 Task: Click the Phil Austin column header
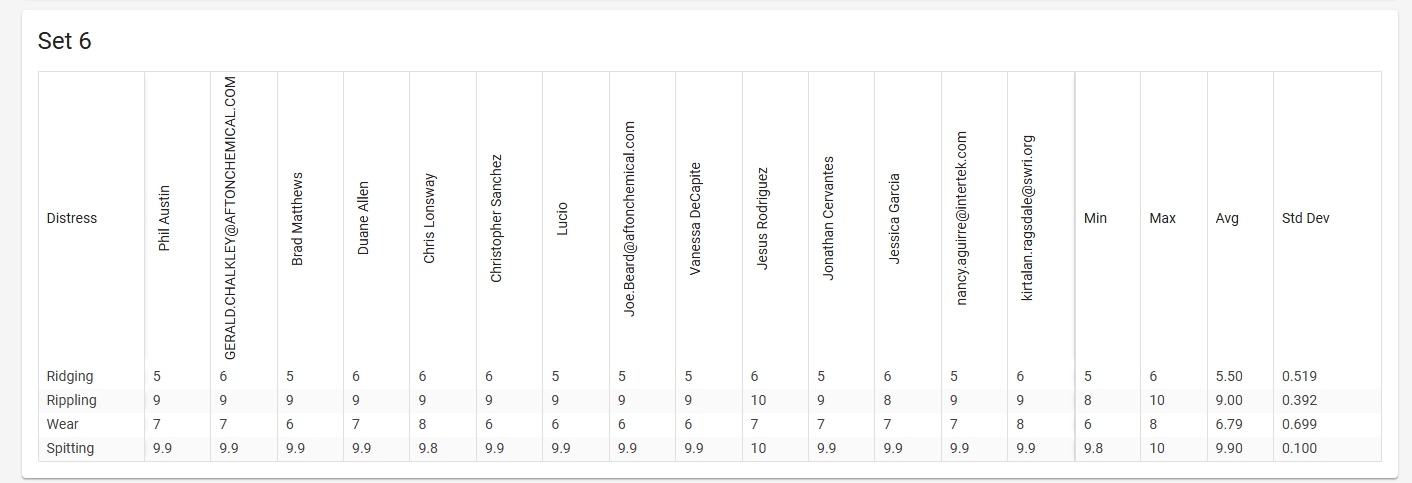(x=165, y=217)
